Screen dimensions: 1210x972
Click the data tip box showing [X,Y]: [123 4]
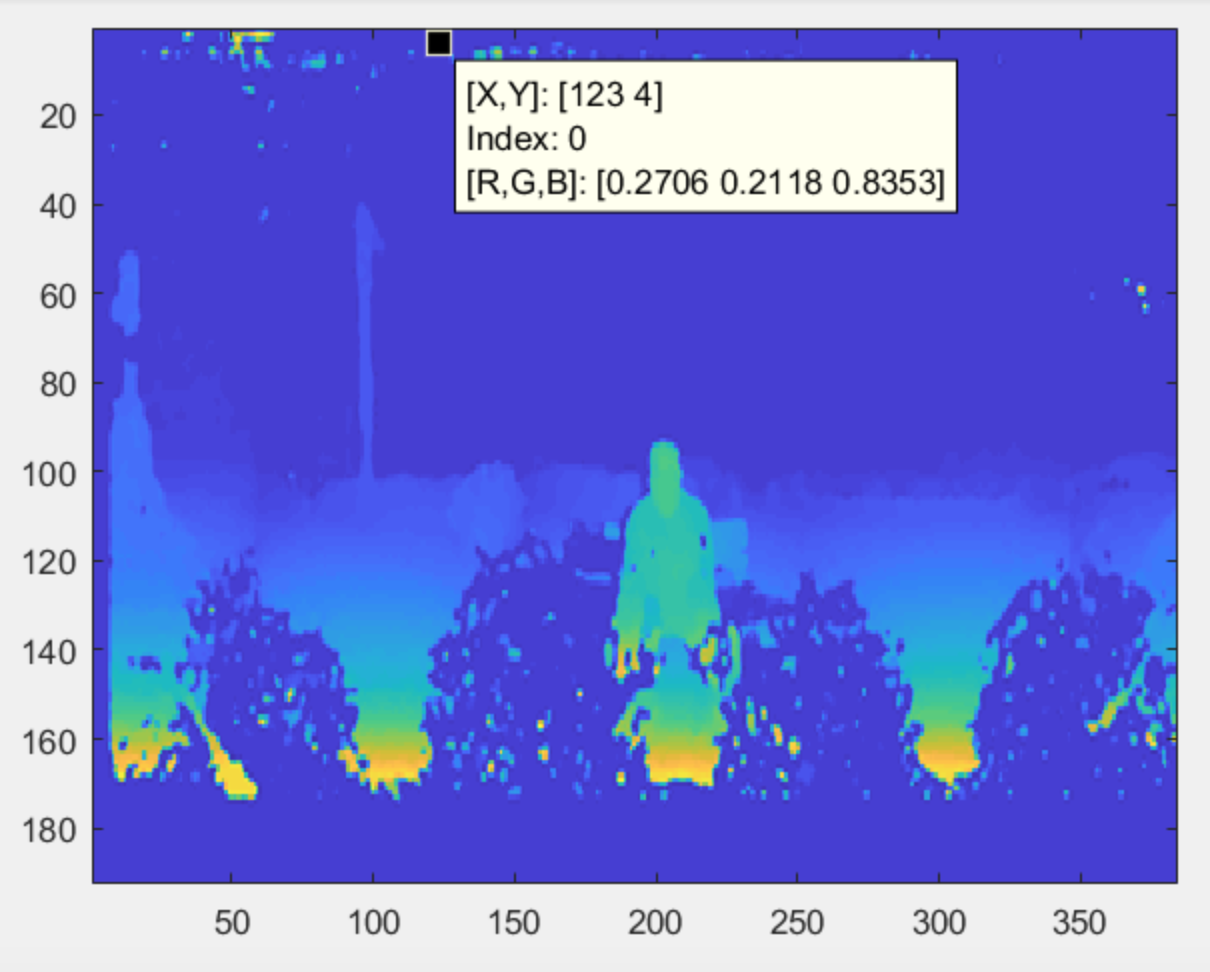click(x=706, y=136)
